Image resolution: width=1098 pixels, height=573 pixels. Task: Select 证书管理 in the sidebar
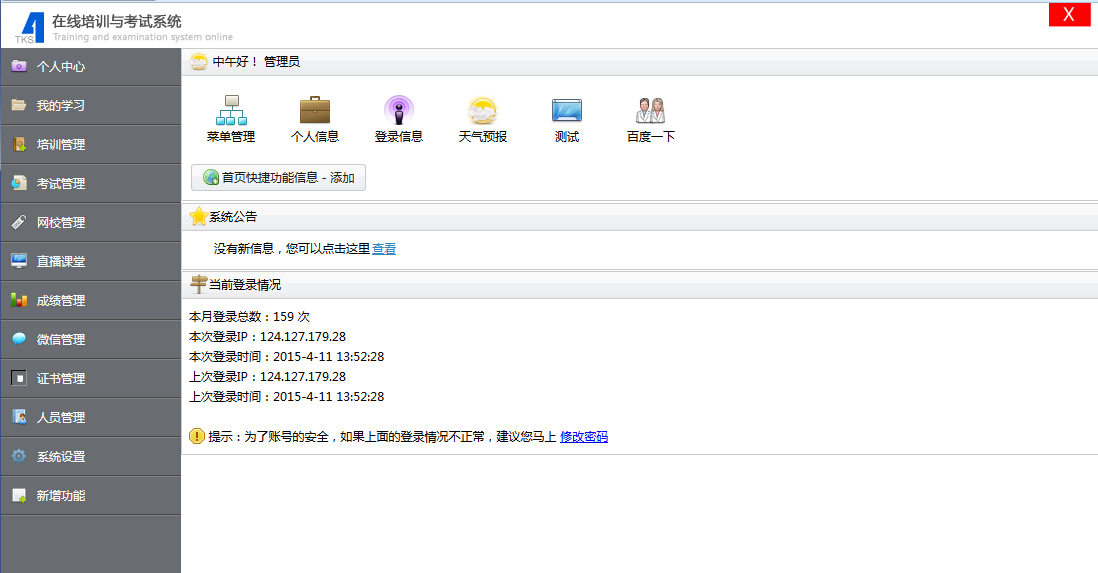[x=91, y=378]
